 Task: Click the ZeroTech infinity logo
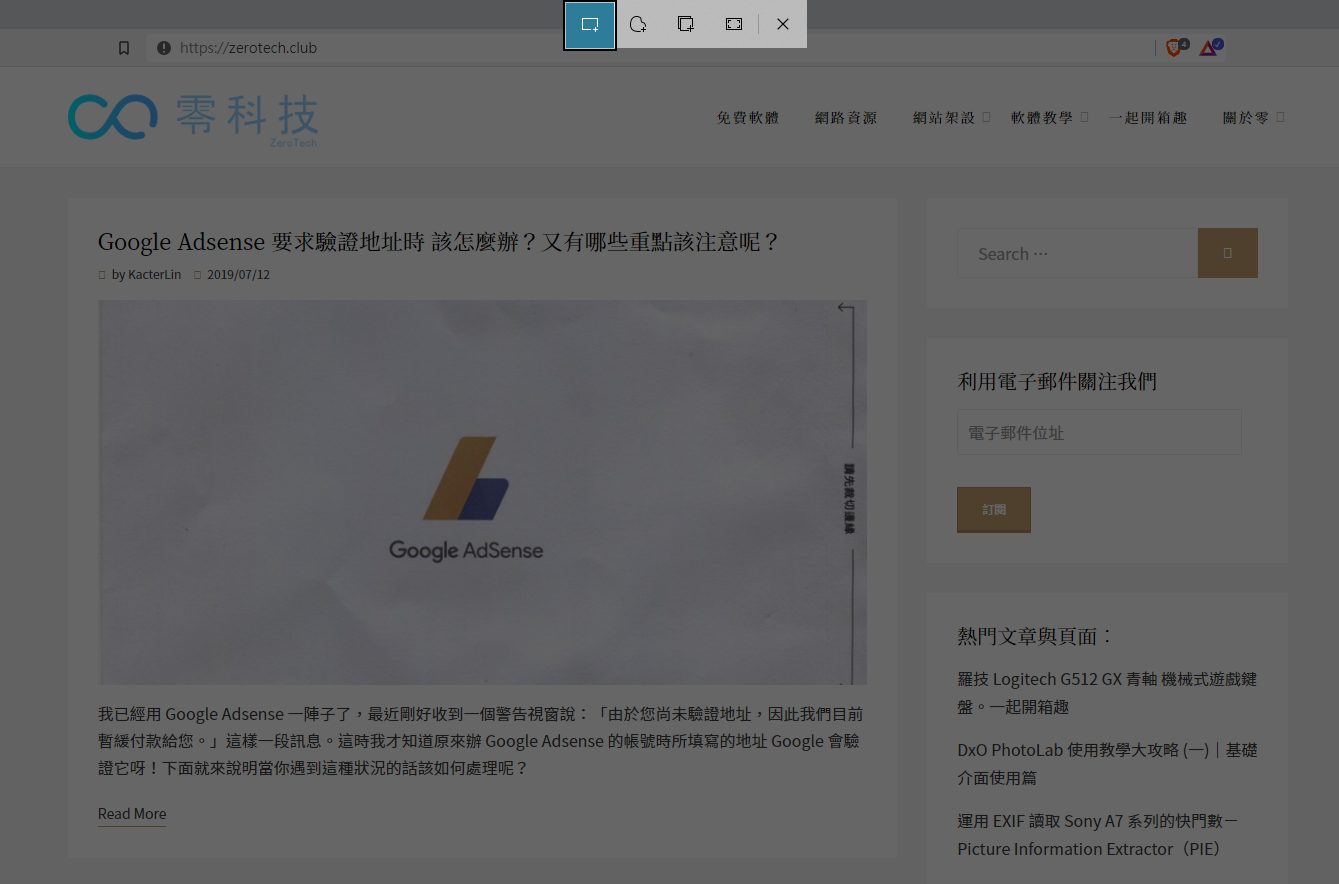(x=112, y=117)
